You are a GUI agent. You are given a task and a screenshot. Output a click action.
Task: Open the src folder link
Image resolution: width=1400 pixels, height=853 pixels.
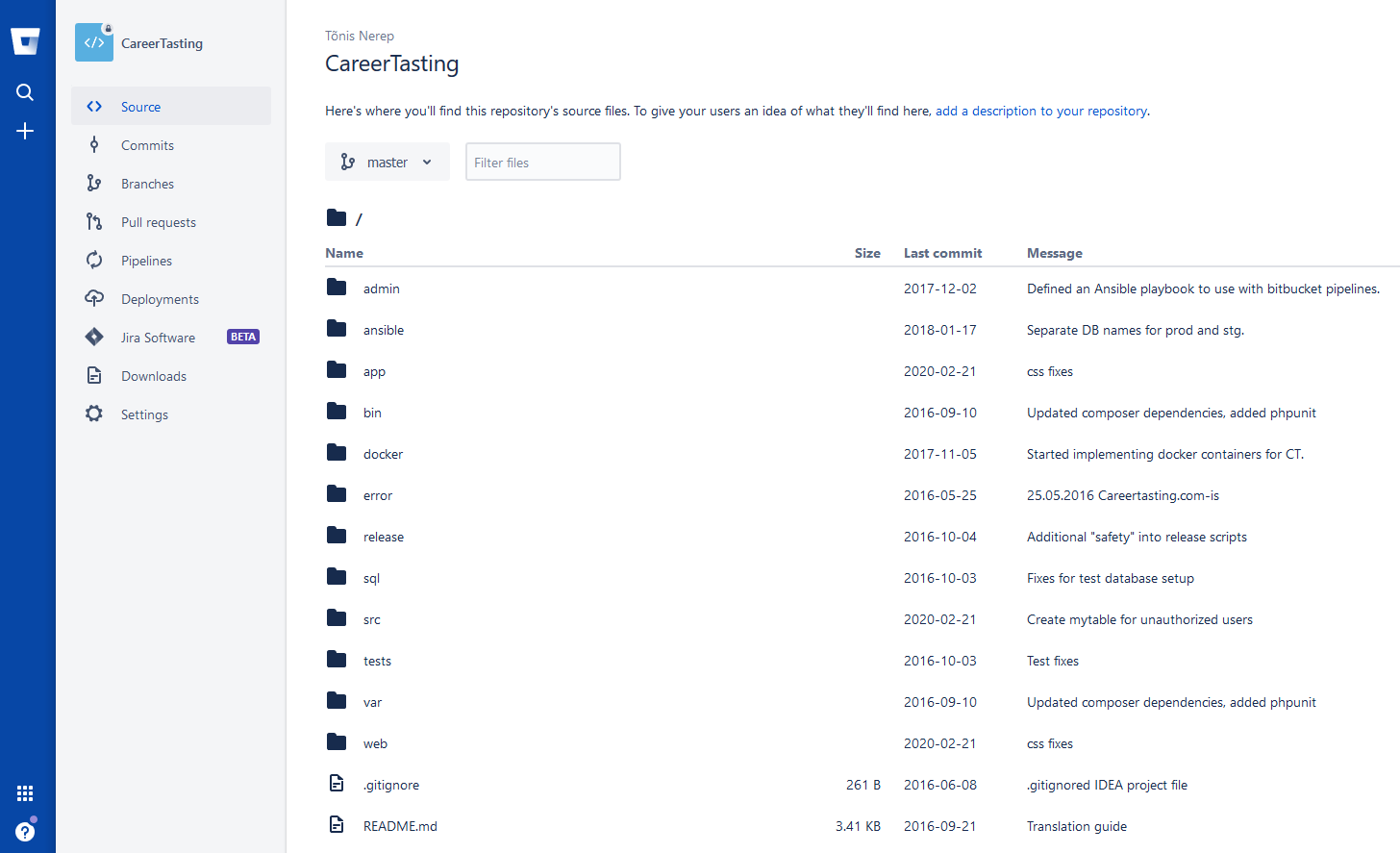pos(372,620)
